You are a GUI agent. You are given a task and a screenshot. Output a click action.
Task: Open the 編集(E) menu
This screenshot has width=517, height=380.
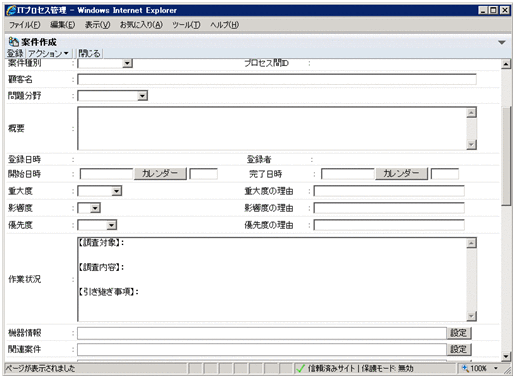coord(63,25)
